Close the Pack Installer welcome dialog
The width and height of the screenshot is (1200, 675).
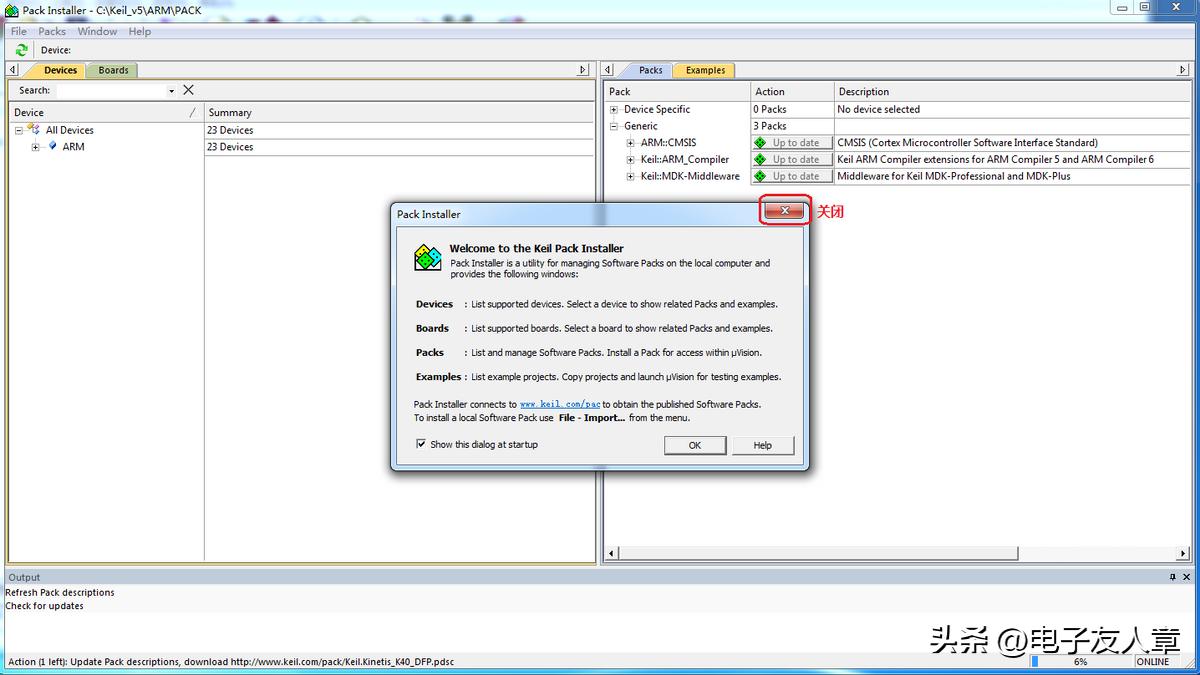[785, 211]
